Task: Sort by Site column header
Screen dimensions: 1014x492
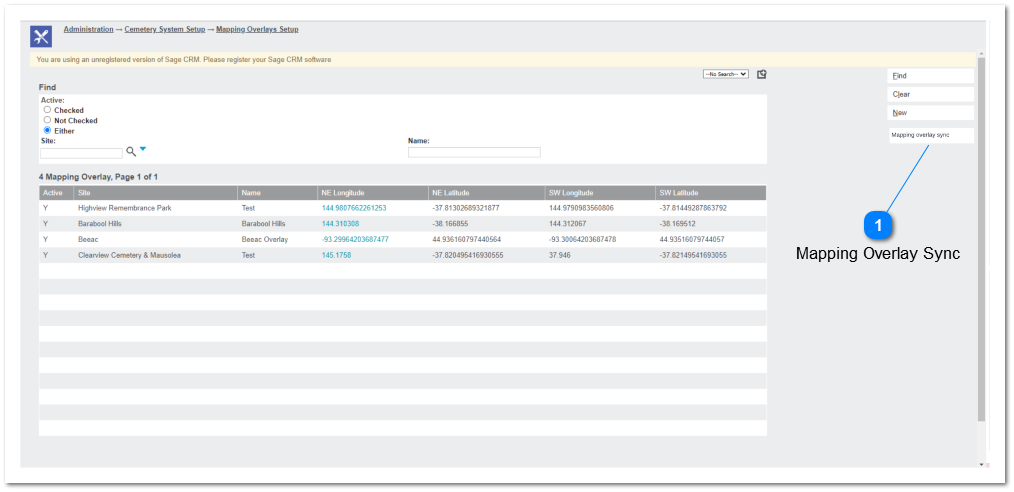Action: click(84, 193)
